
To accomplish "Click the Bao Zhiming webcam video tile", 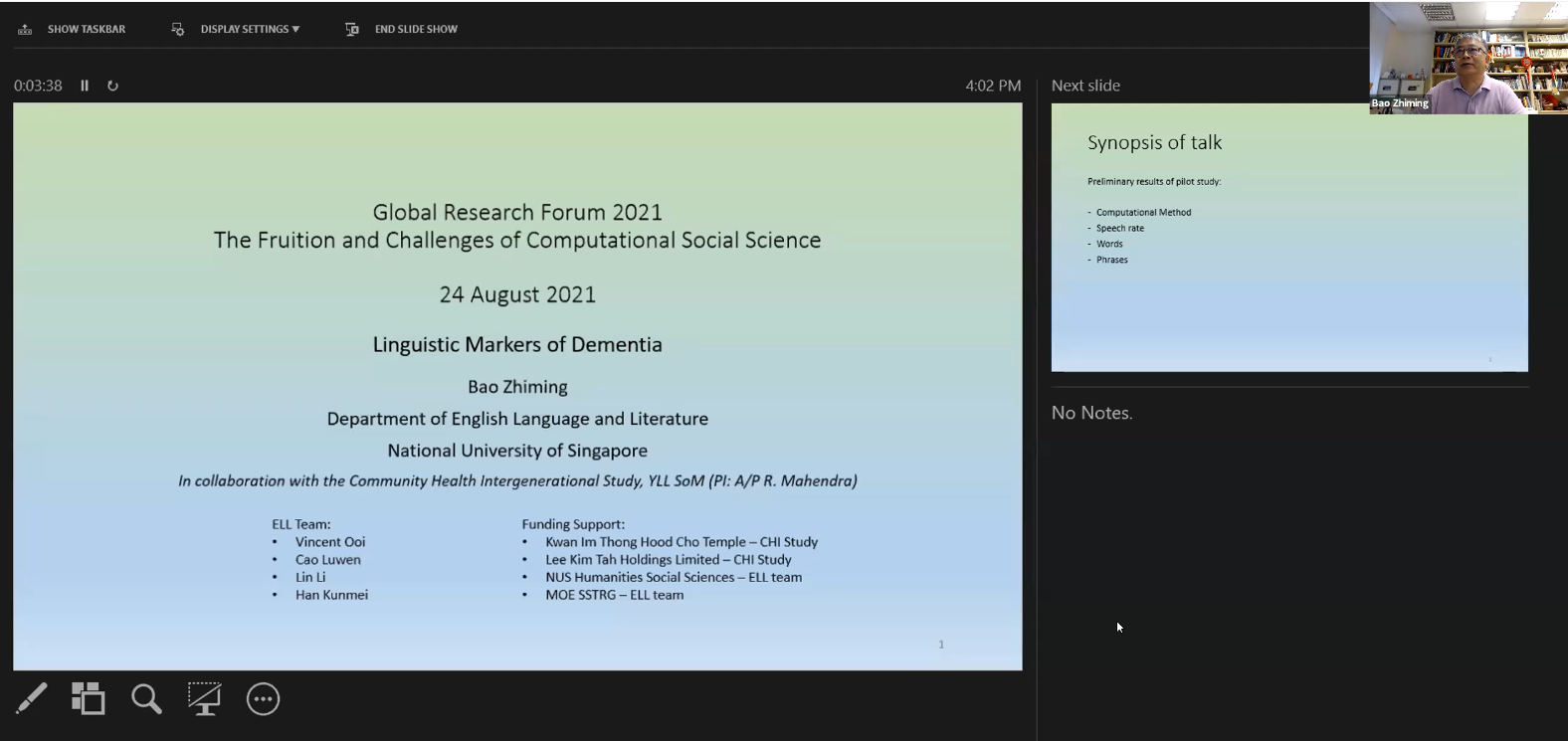I will 1469,58.
